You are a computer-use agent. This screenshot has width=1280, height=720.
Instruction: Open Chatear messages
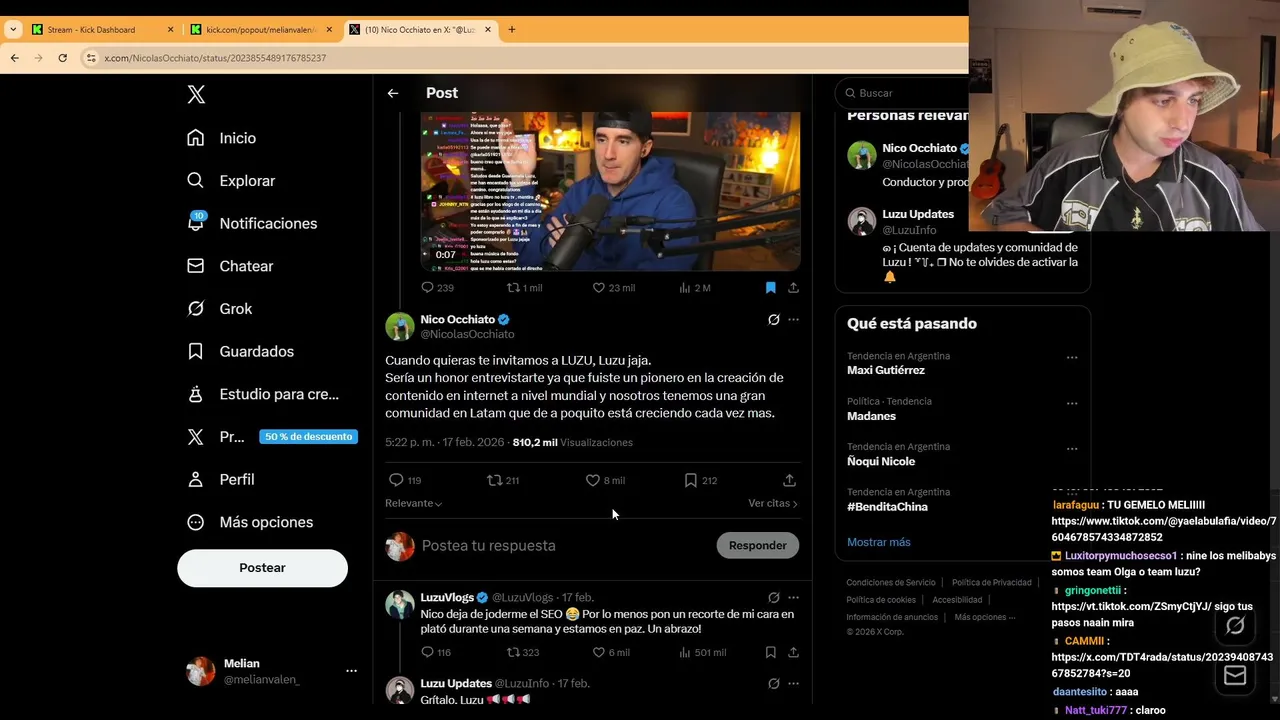click(x=230, y=266)
